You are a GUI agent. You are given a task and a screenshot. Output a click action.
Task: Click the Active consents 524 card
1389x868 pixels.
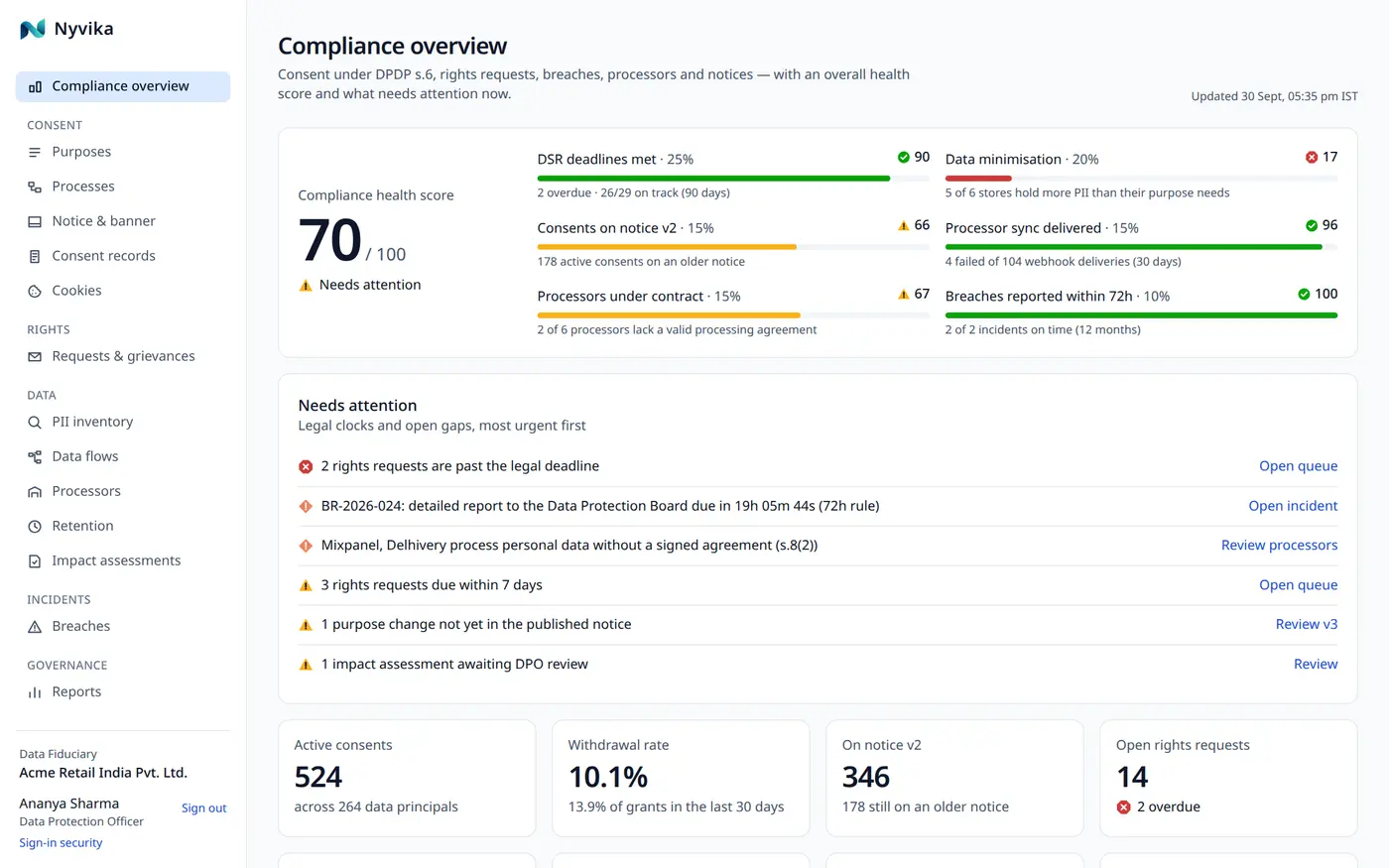407,779
